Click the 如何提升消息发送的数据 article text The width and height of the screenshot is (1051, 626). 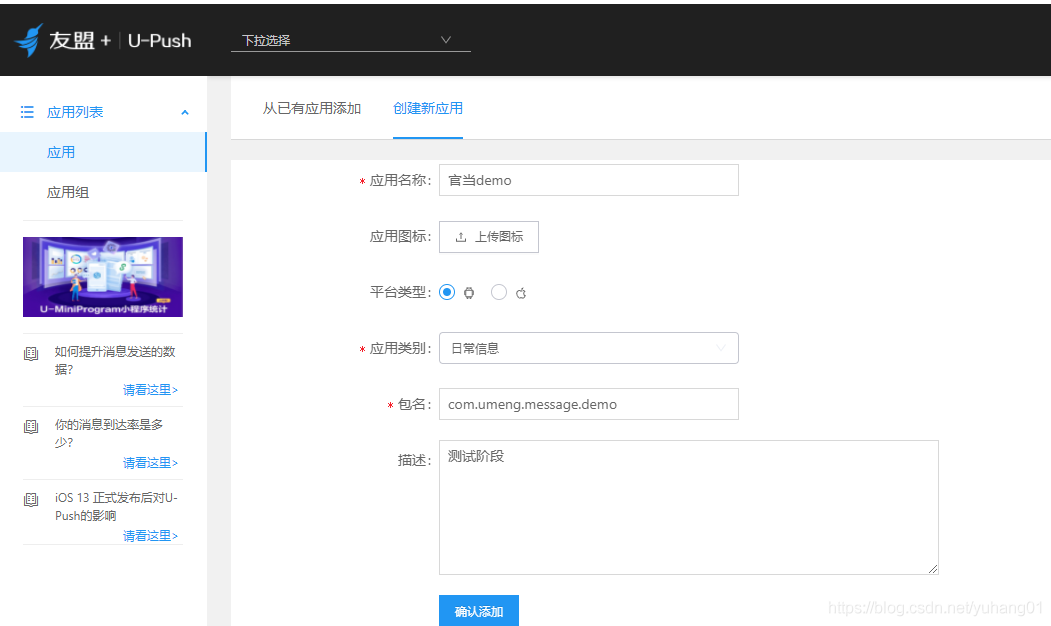coord(115,361)
